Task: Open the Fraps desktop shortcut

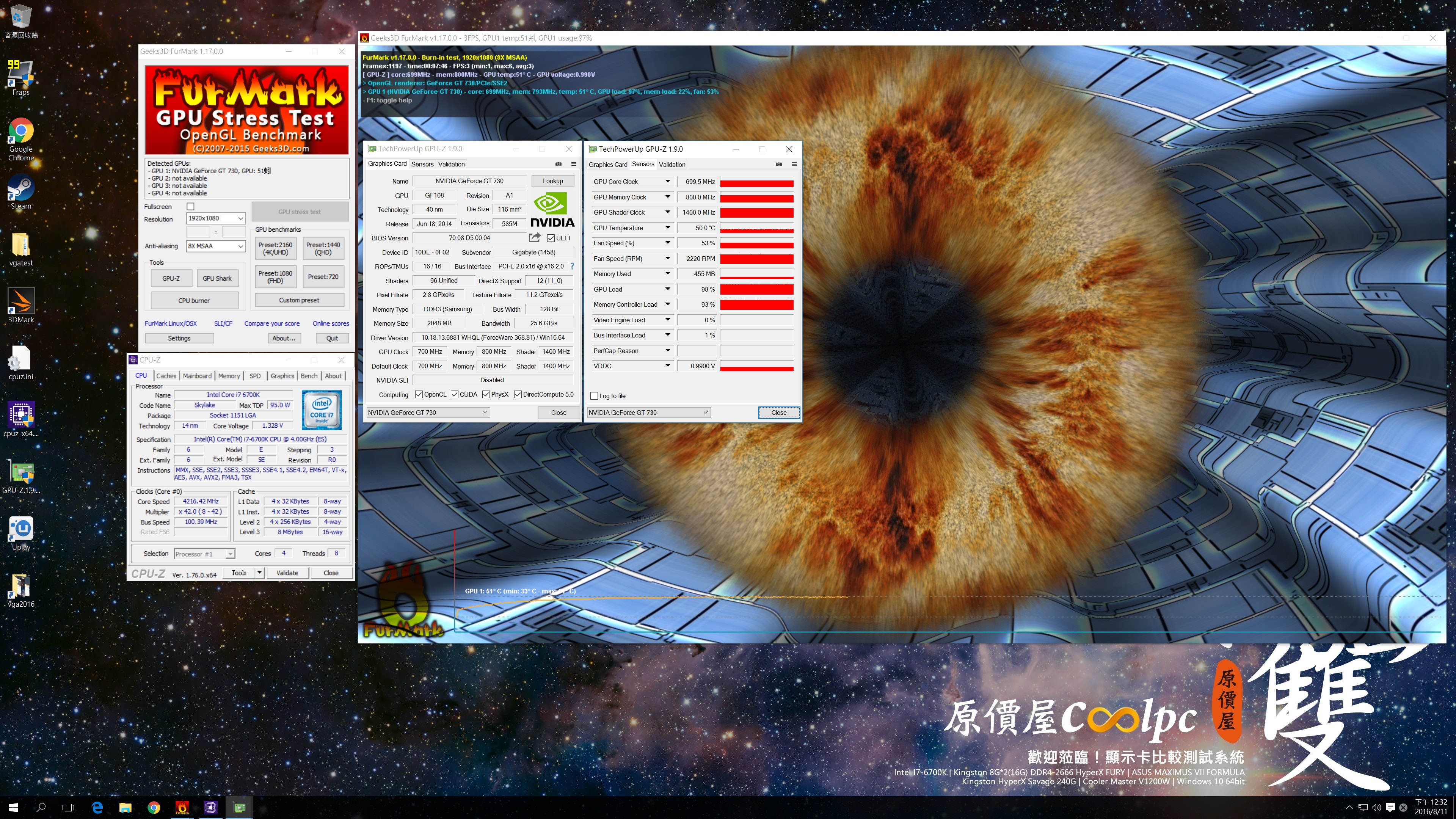Action: click(x=21, y=77)
